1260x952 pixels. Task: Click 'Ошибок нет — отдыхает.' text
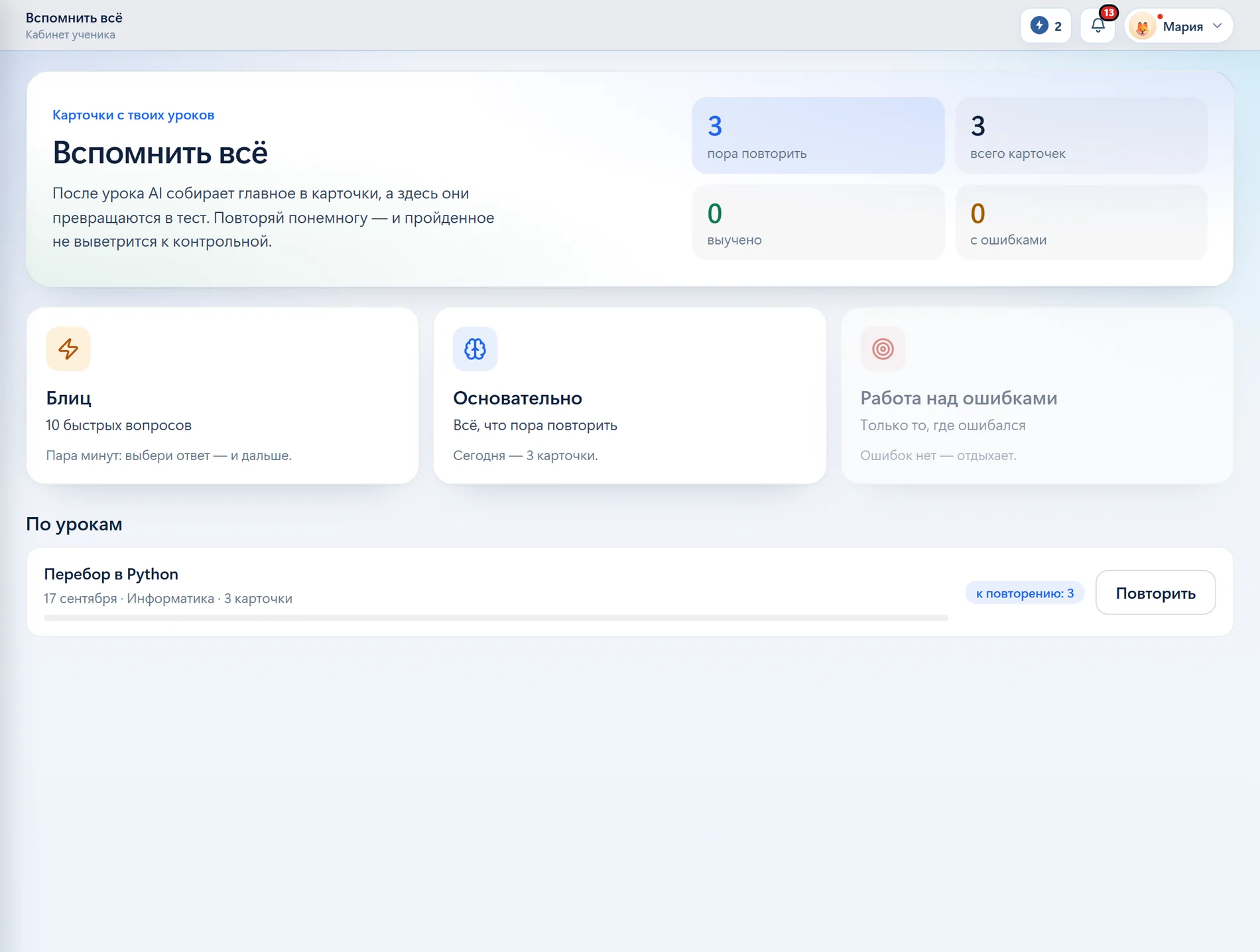coord(938,455)
